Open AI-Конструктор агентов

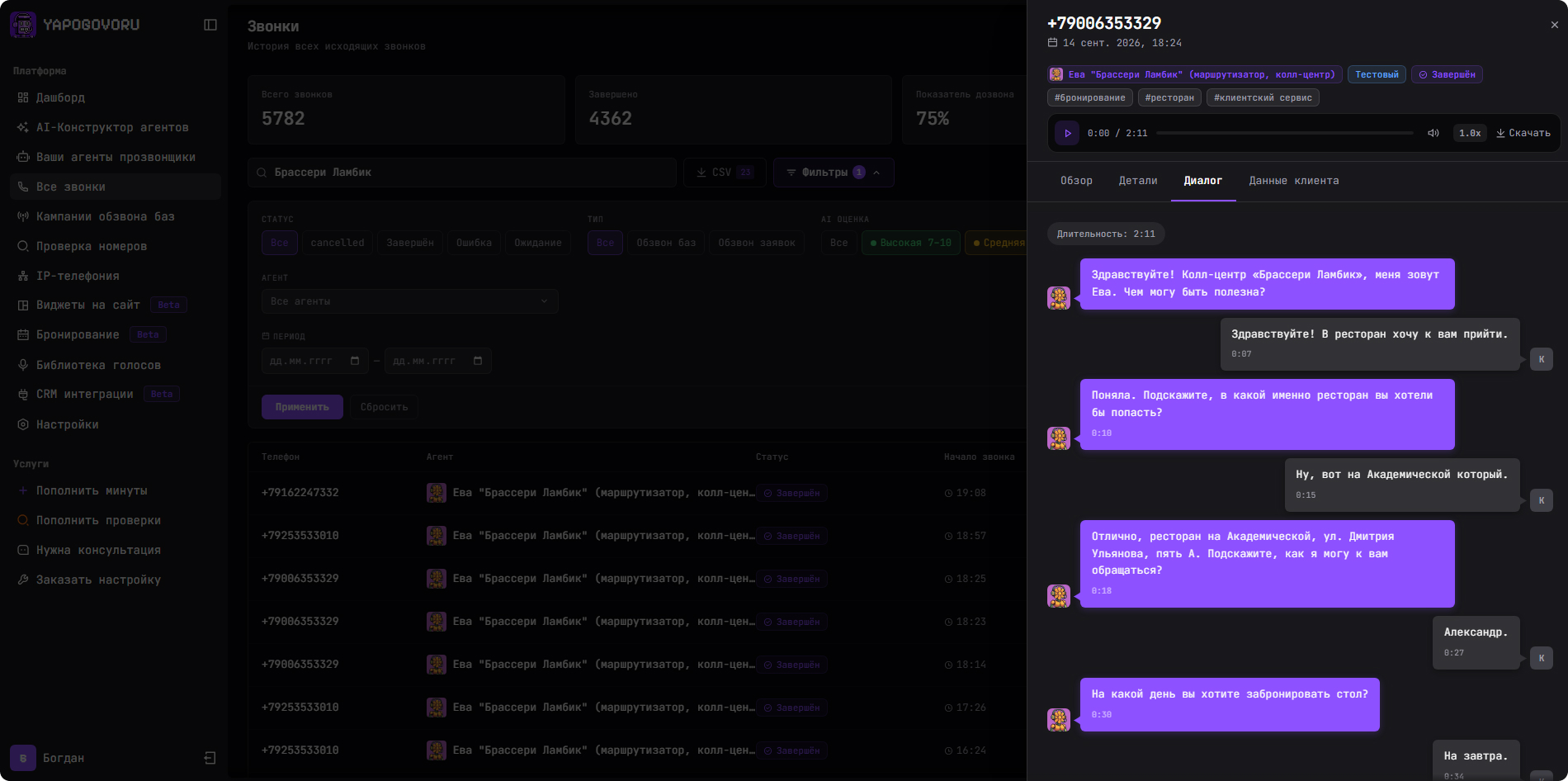pos(116,127)
